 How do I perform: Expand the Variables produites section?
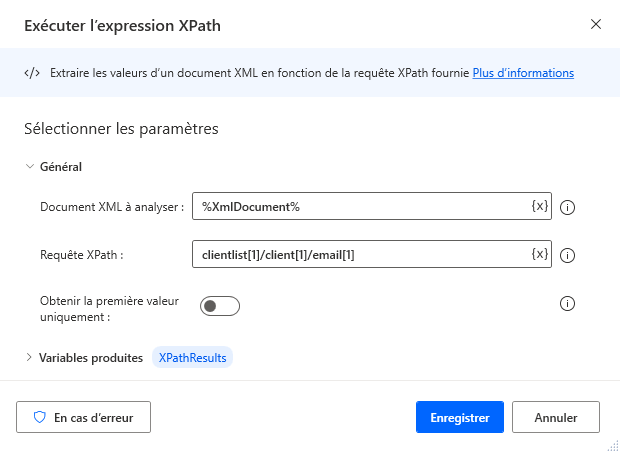coord(29,358)
